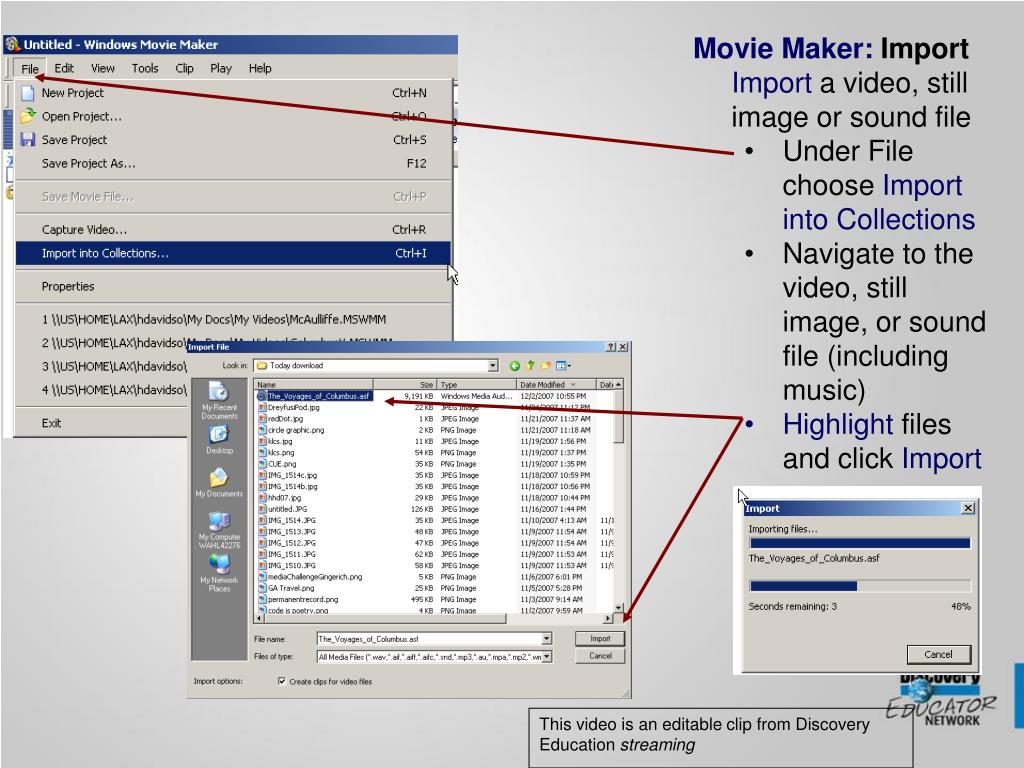Image resolution: width=1024 pixels, height=768 pixels.
Task: Click the Create New Folder icon
Action: click(x=545, y=366)
